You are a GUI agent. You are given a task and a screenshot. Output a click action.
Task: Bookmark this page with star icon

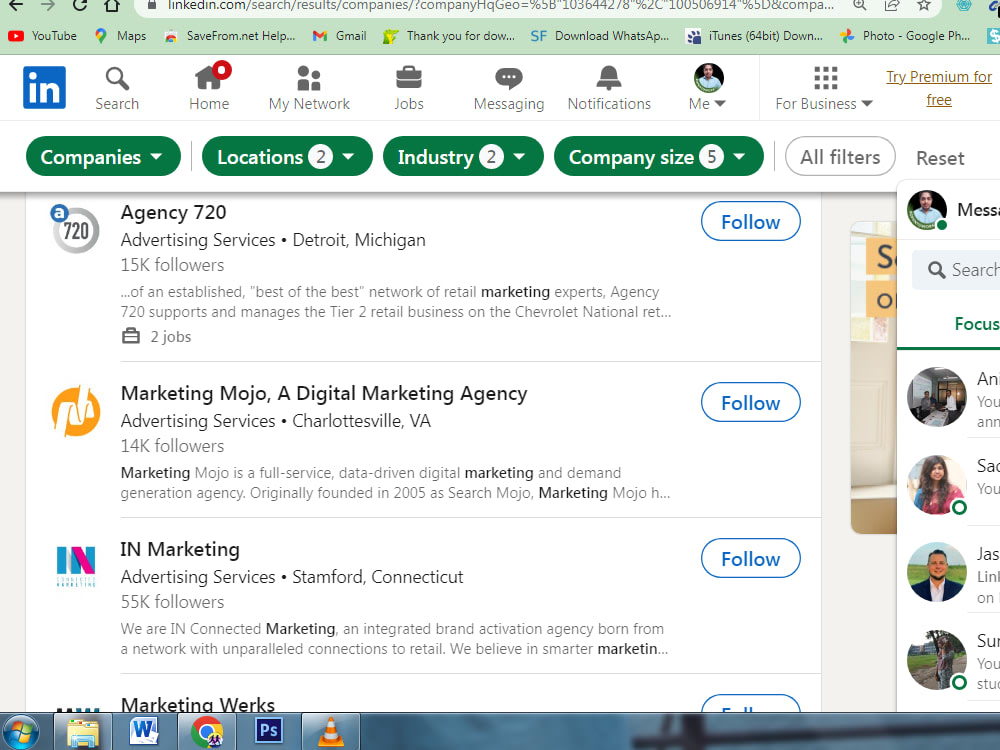pyautogui.click(x=923, y=6)
